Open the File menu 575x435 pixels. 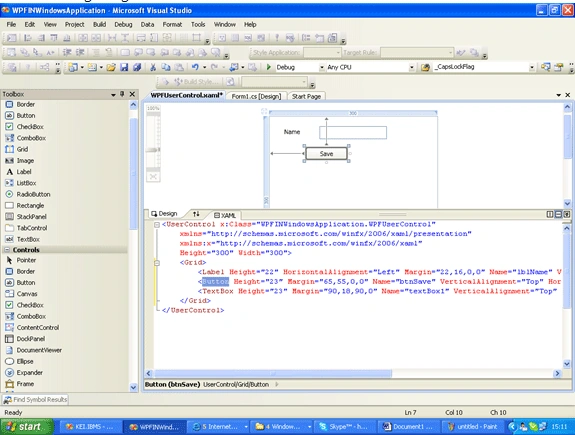(11, 25)
